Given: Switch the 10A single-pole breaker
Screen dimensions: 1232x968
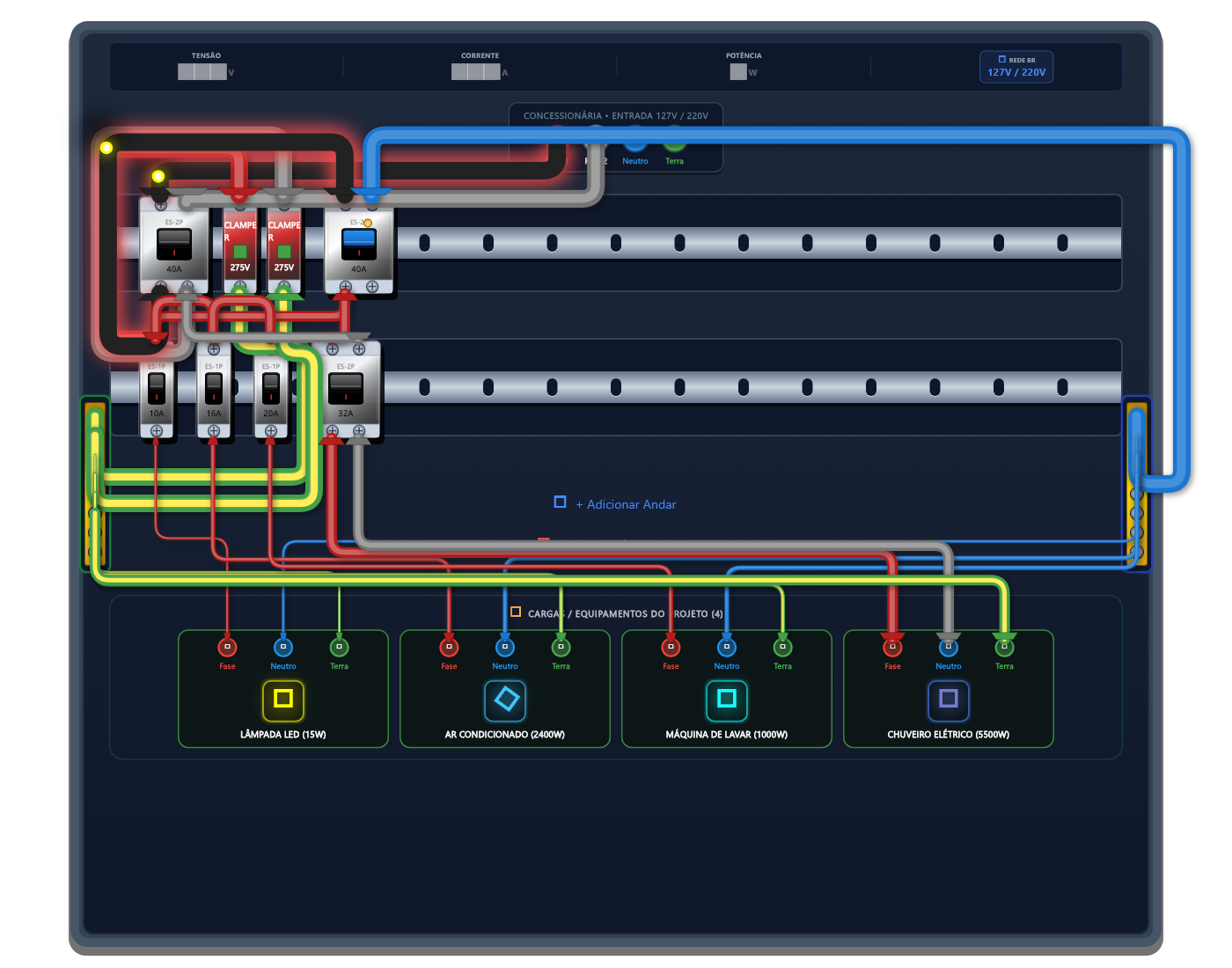Looking at the screenshot, I should (157, 388).
